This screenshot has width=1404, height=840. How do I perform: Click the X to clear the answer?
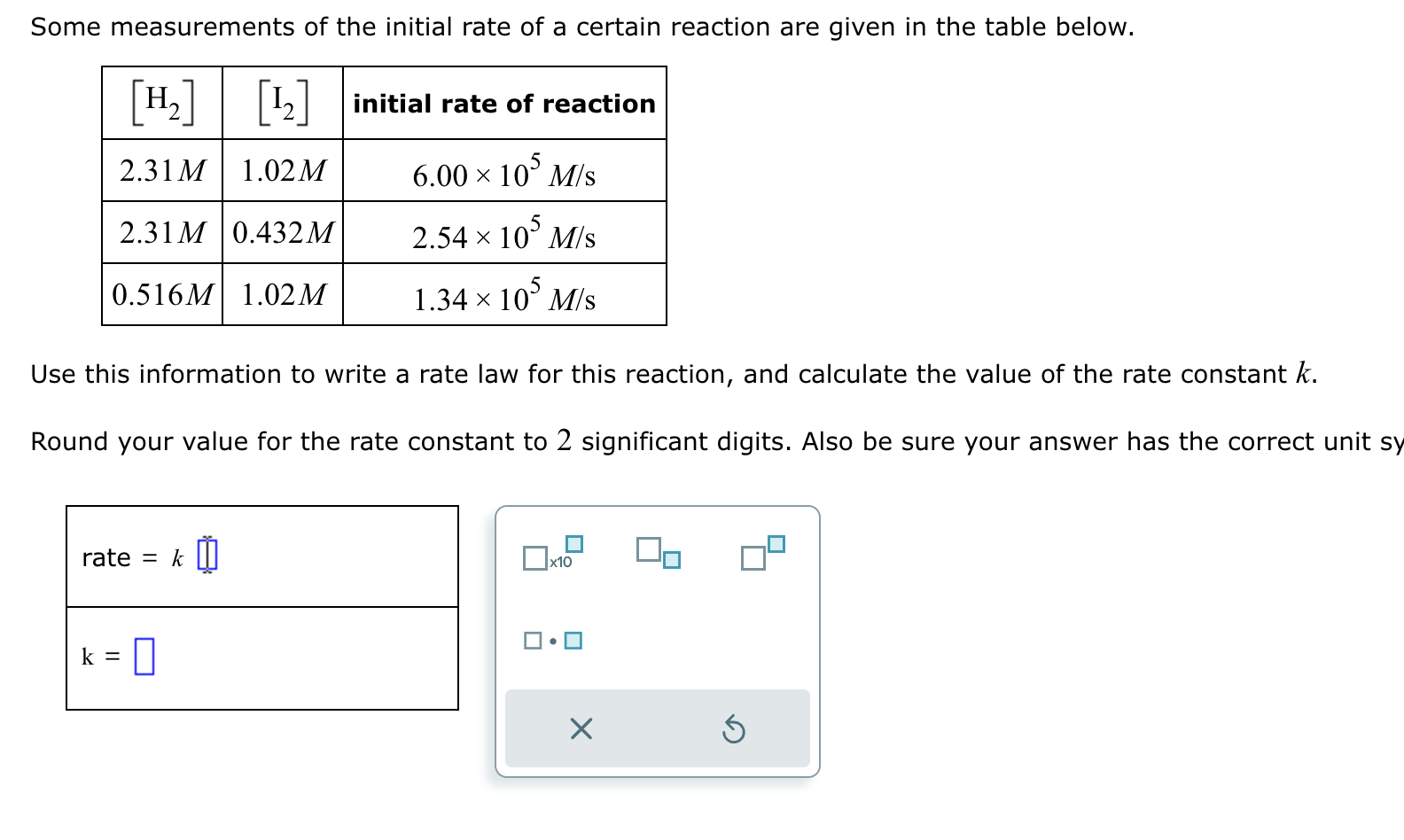point(579,728)
